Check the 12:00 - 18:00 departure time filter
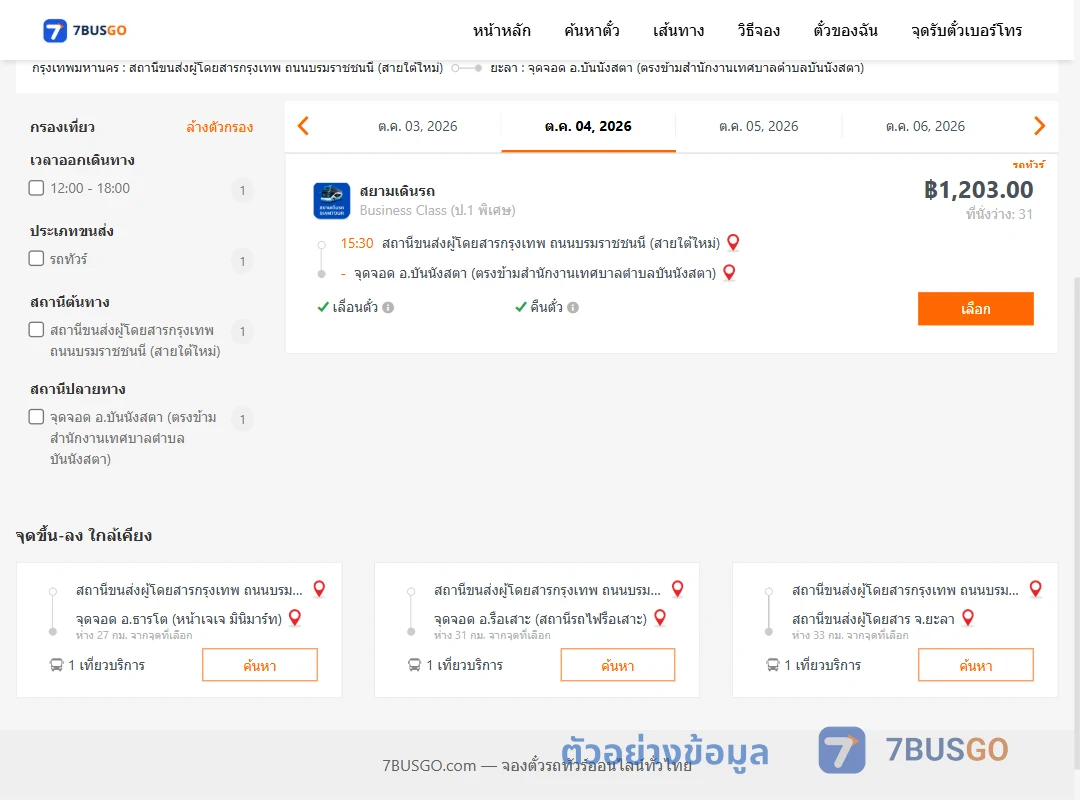This screenshot has height=800, width=1080. click(37, 188)
